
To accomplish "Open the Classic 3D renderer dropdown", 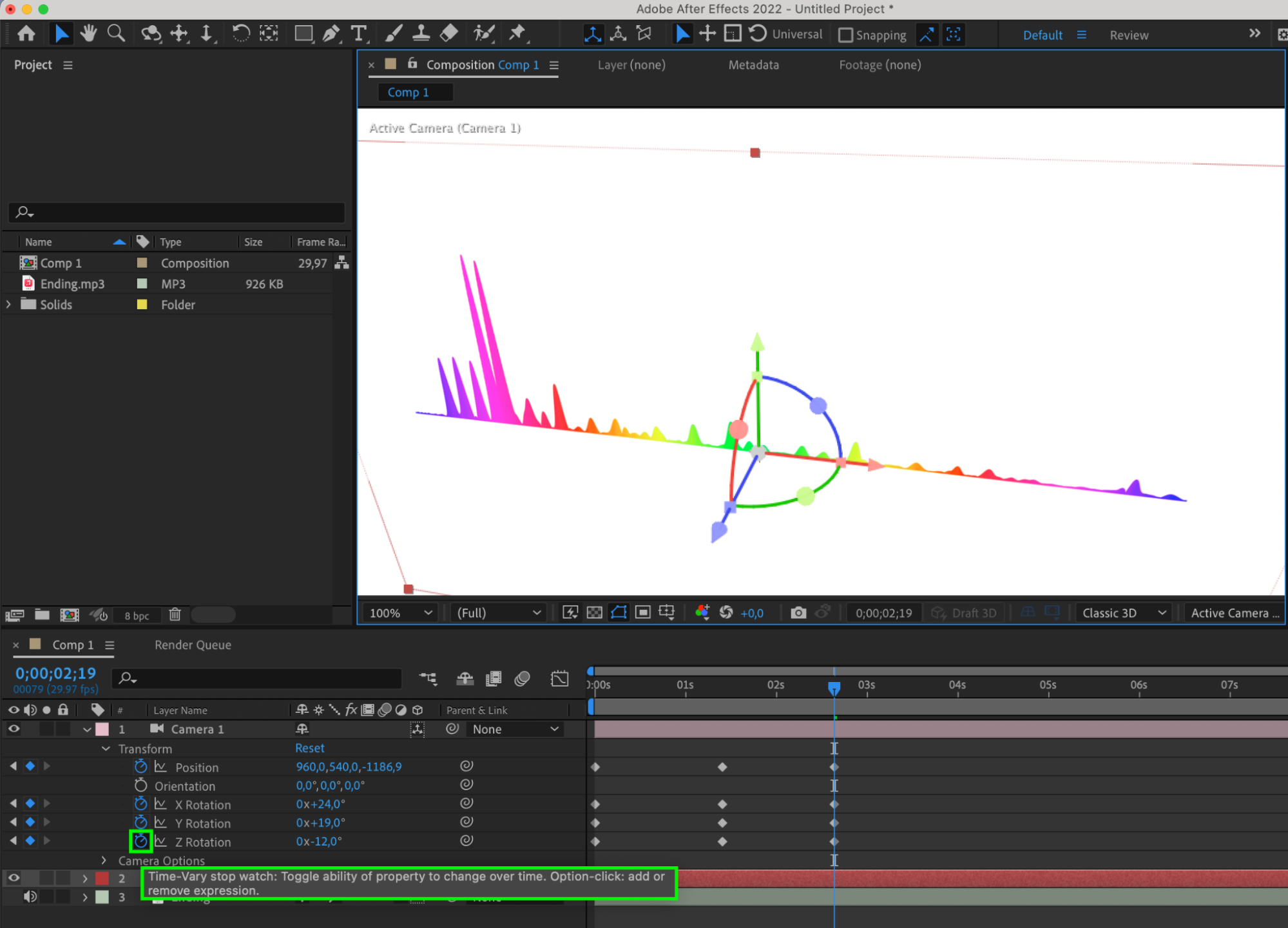I will (1124, 612).
